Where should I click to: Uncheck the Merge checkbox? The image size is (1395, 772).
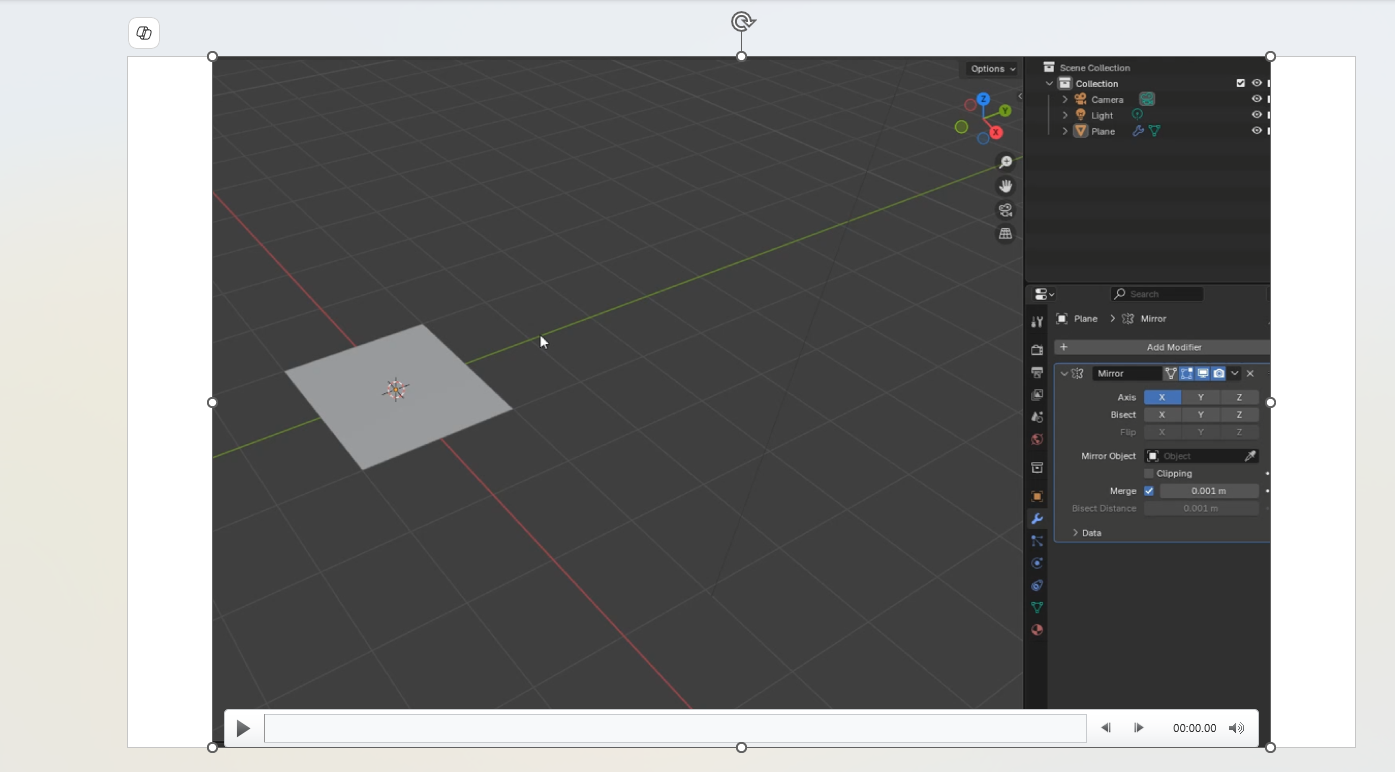point(1149,491)
